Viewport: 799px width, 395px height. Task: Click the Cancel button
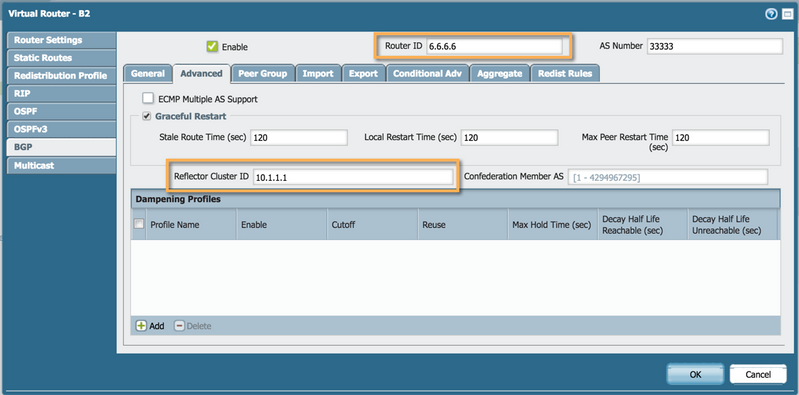pyautogui.click(x=758, y=374)
